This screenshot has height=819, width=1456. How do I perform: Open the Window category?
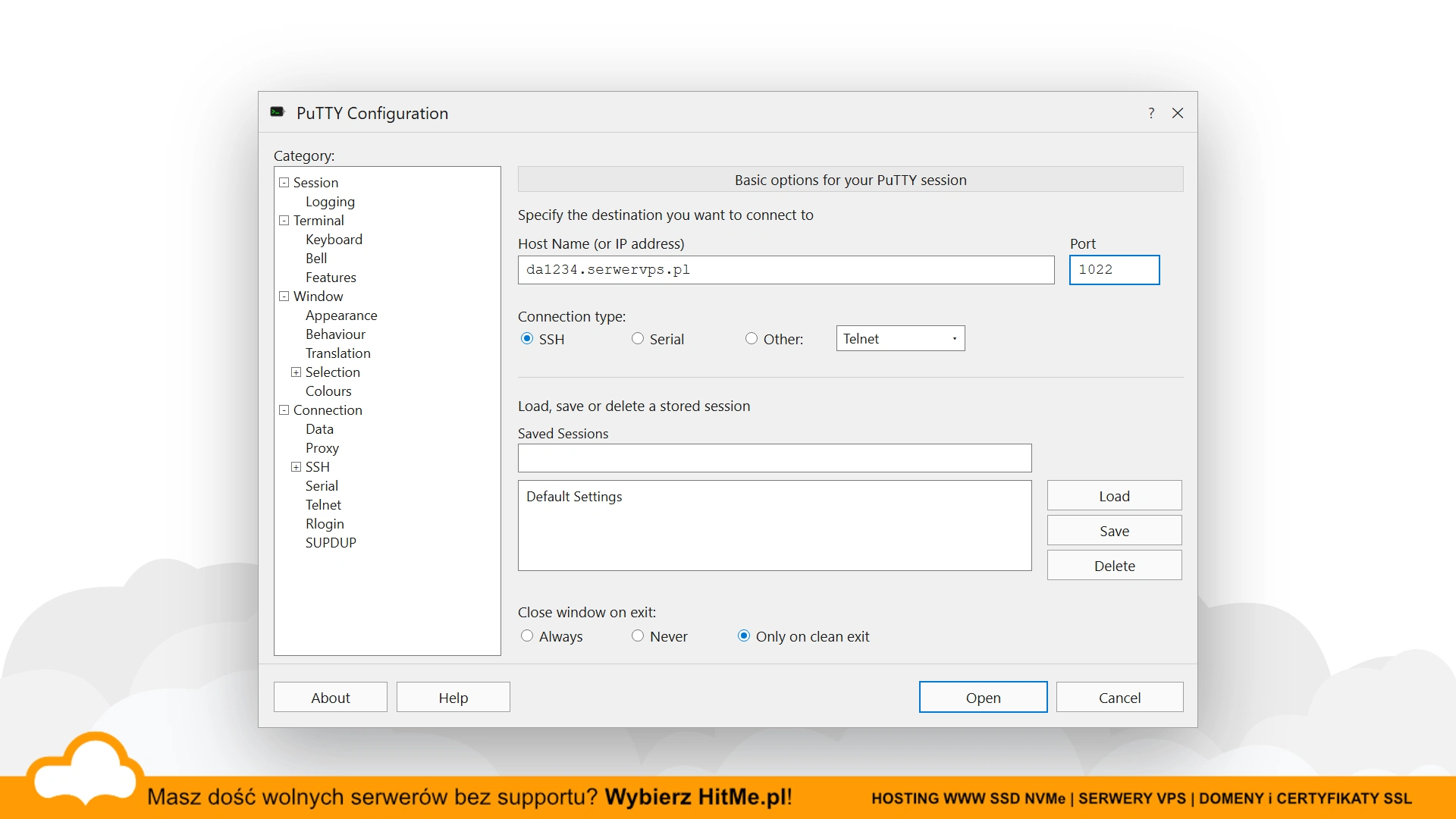(x=318, y=297)
